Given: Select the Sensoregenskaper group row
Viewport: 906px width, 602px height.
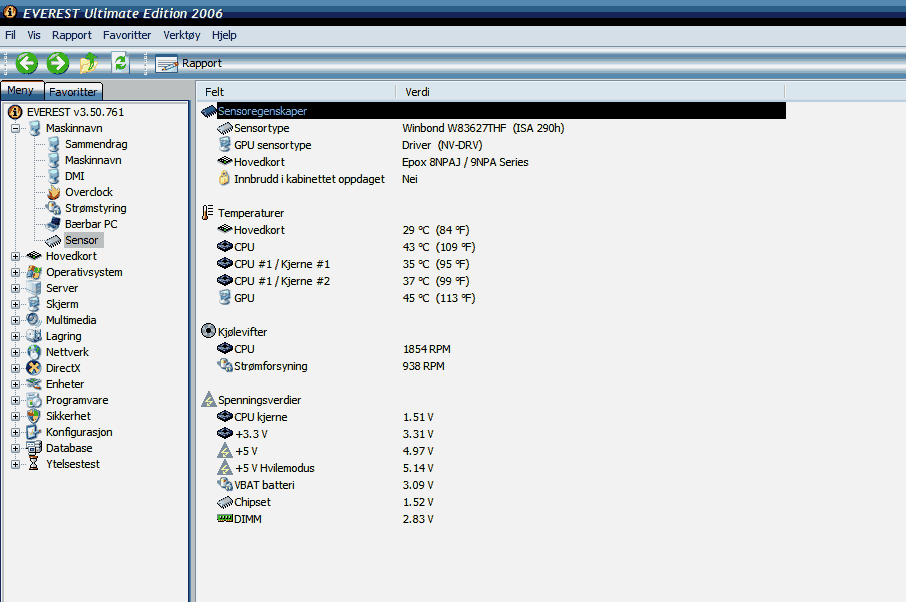Looking at the screenshot, I should coord(493,111).
